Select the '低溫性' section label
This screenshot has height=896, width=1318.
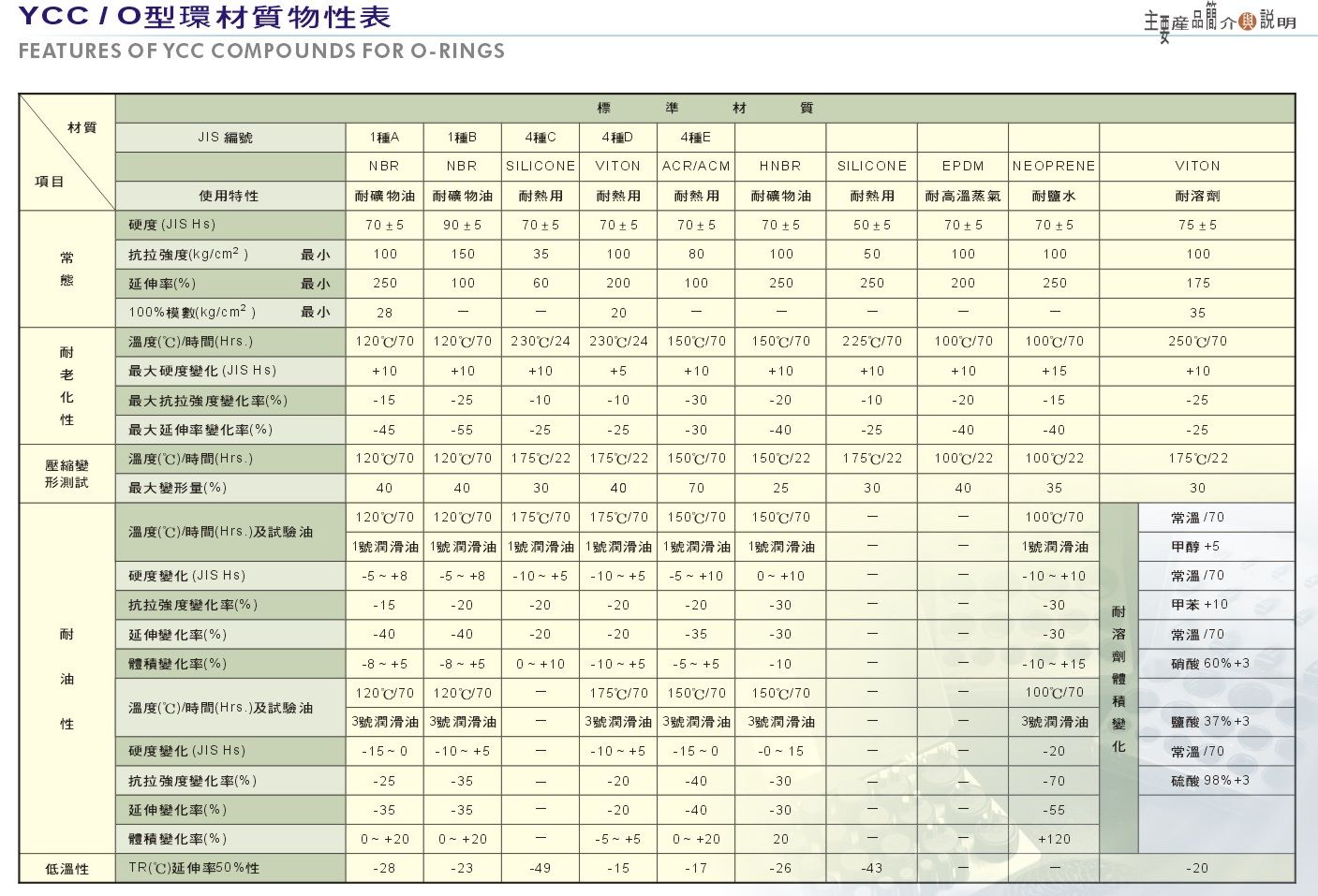coord(67,869)
